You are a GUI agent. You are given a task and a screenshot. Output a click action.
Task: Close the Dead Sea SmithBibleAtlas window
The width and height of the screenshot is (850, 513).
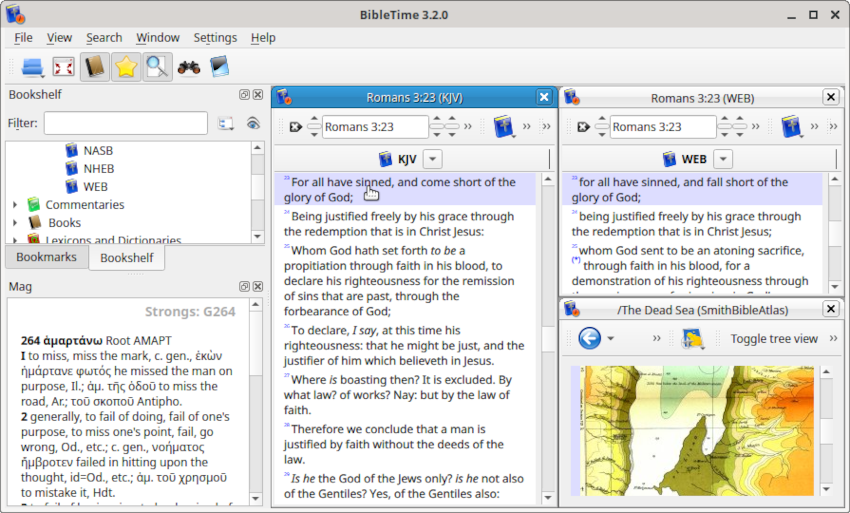click(830, 309)
